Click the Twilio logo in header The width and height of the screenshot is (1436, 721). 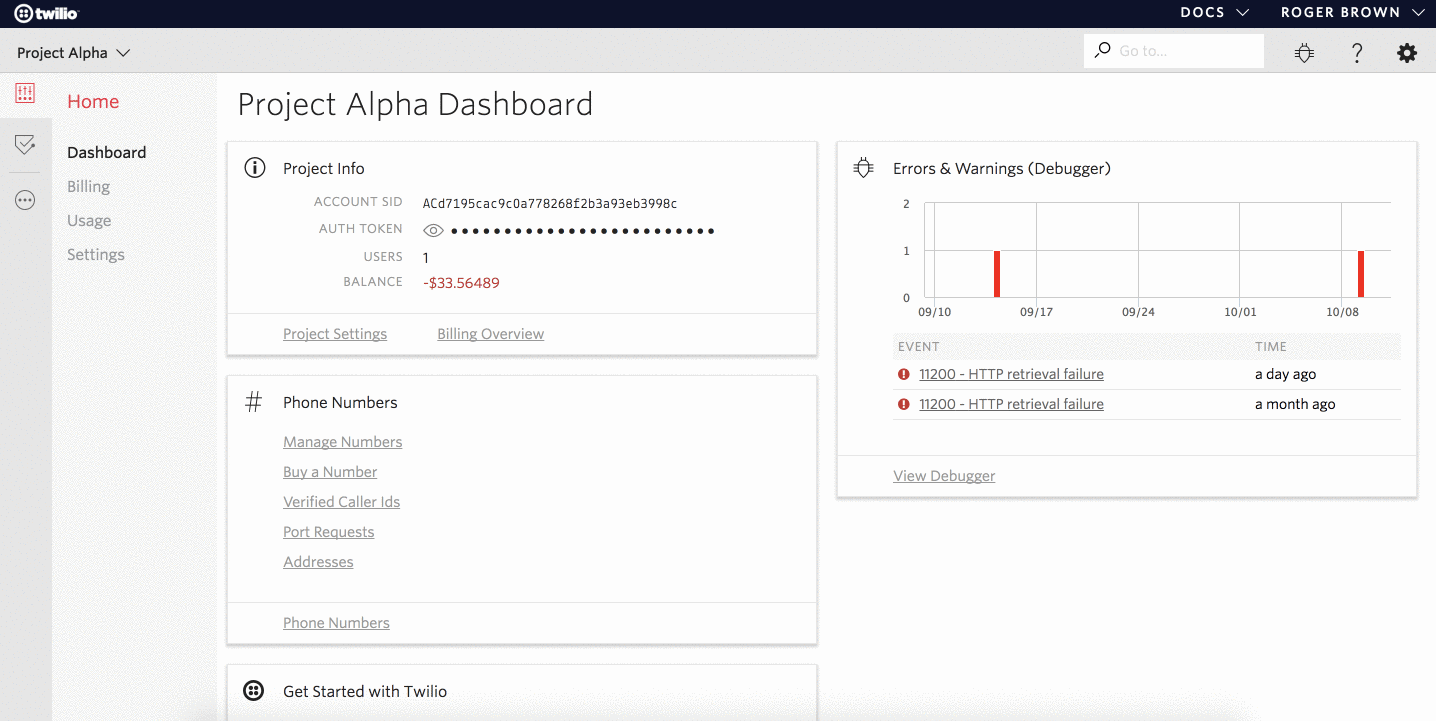[46, 13]
